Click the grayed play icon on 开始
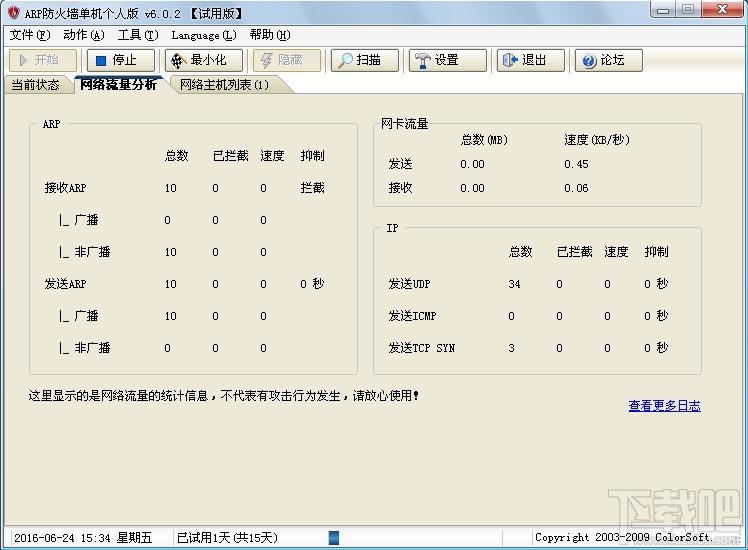 point(23,60)
